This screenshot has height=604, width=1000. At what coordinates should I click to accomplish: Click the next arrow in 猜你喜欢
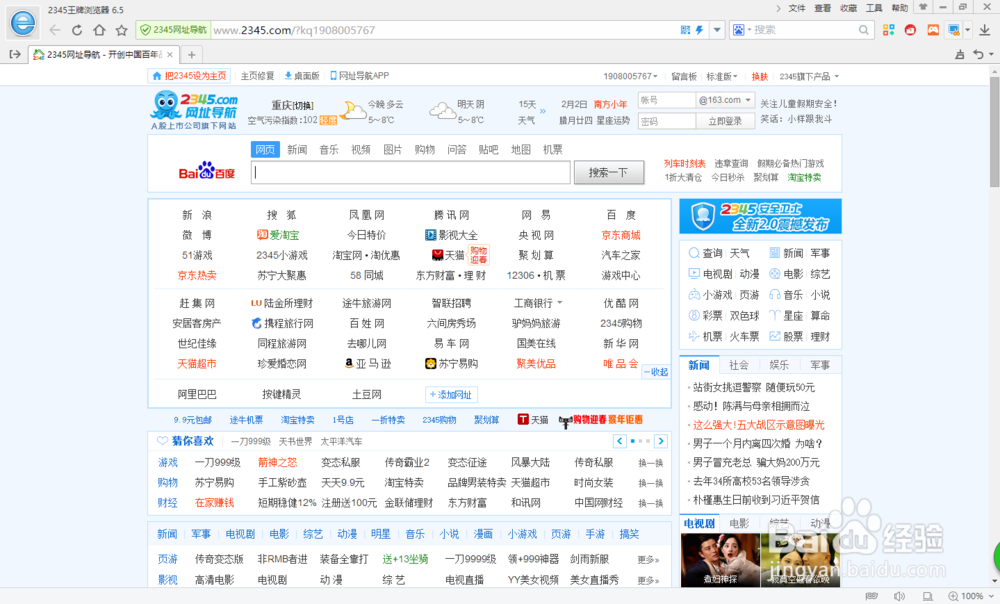click(x=661, y=441)
